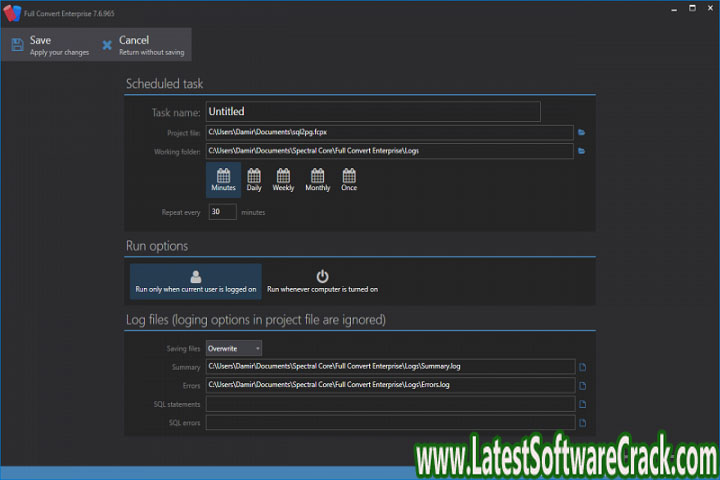Click the Save disk icon
This screenshot has height=480, width=720.
(17, 45)
